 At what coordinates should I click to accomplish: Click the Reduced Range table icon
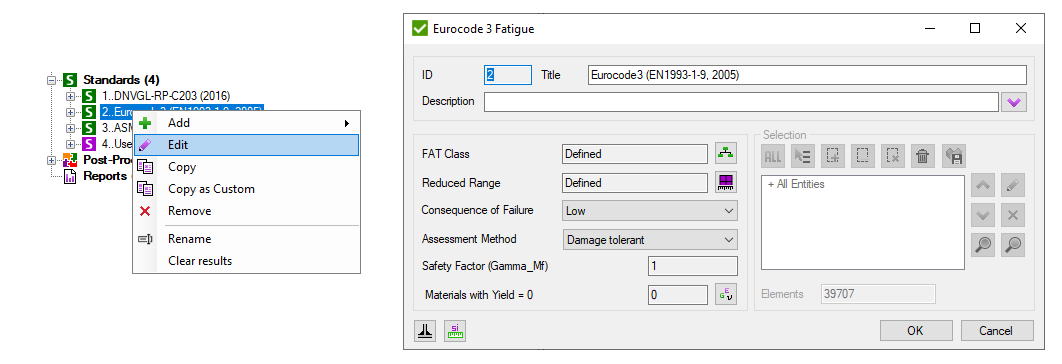[726, 183]
